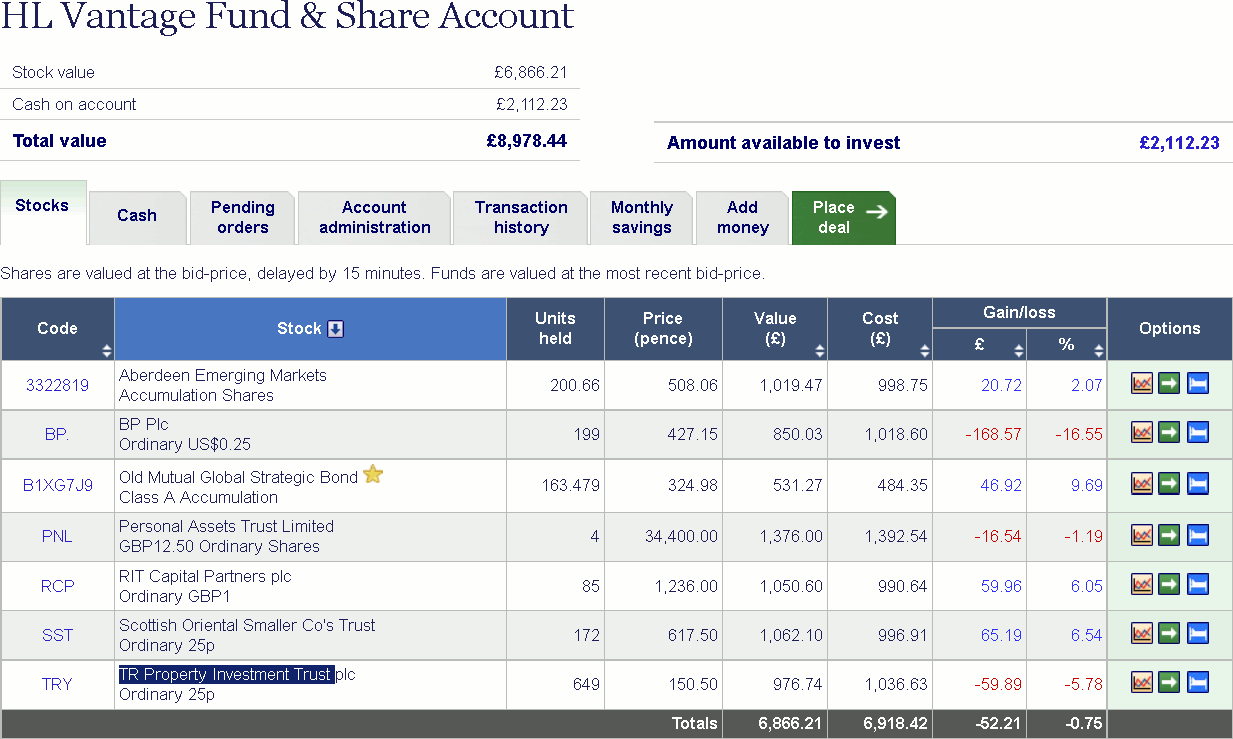Screen dimensions: 1233x739
Task: Open chart icon for TR Property Investment Trust
Action: [1142, 683]
